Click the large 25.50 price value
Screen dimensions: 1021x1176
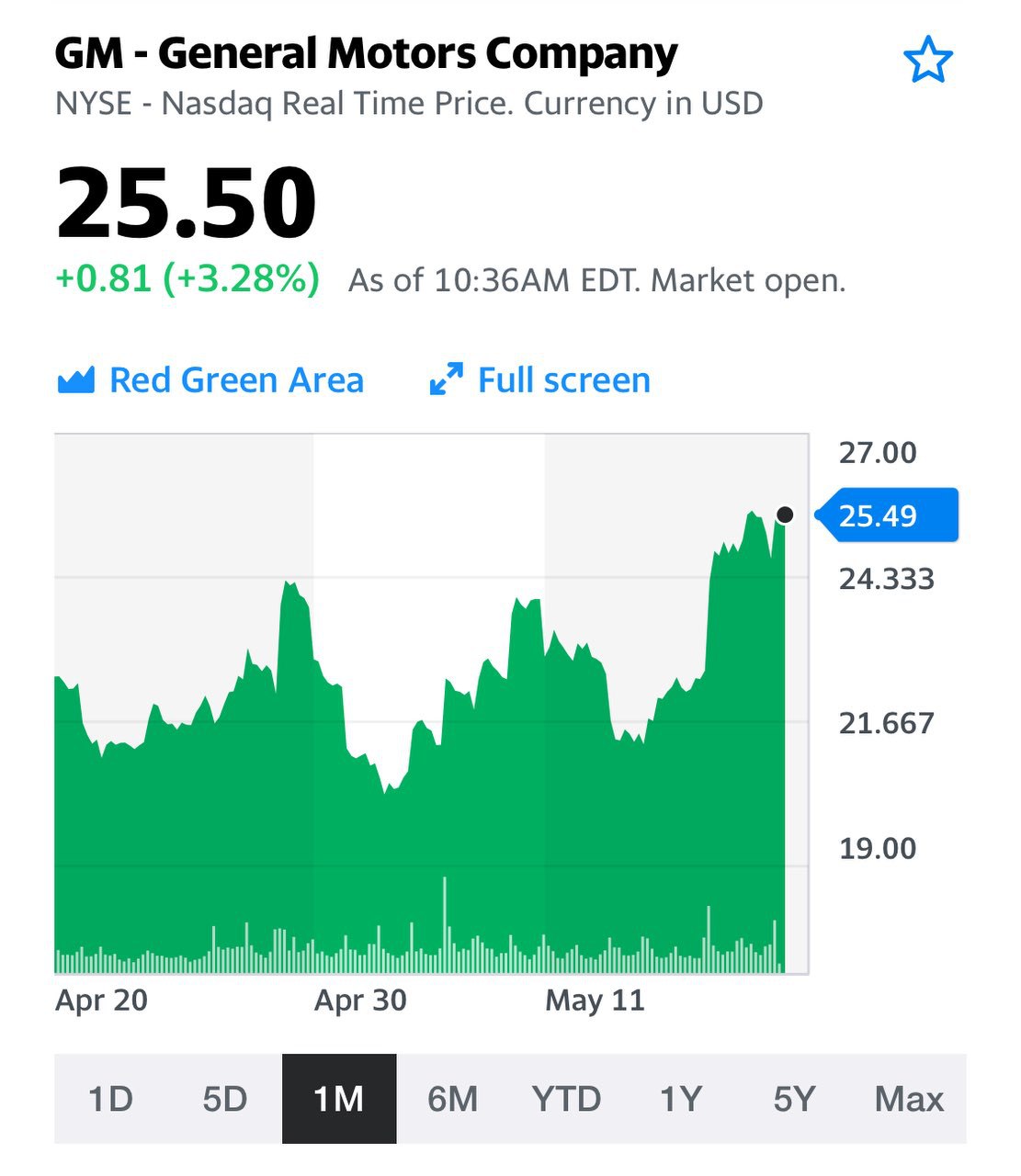[187, 202]
